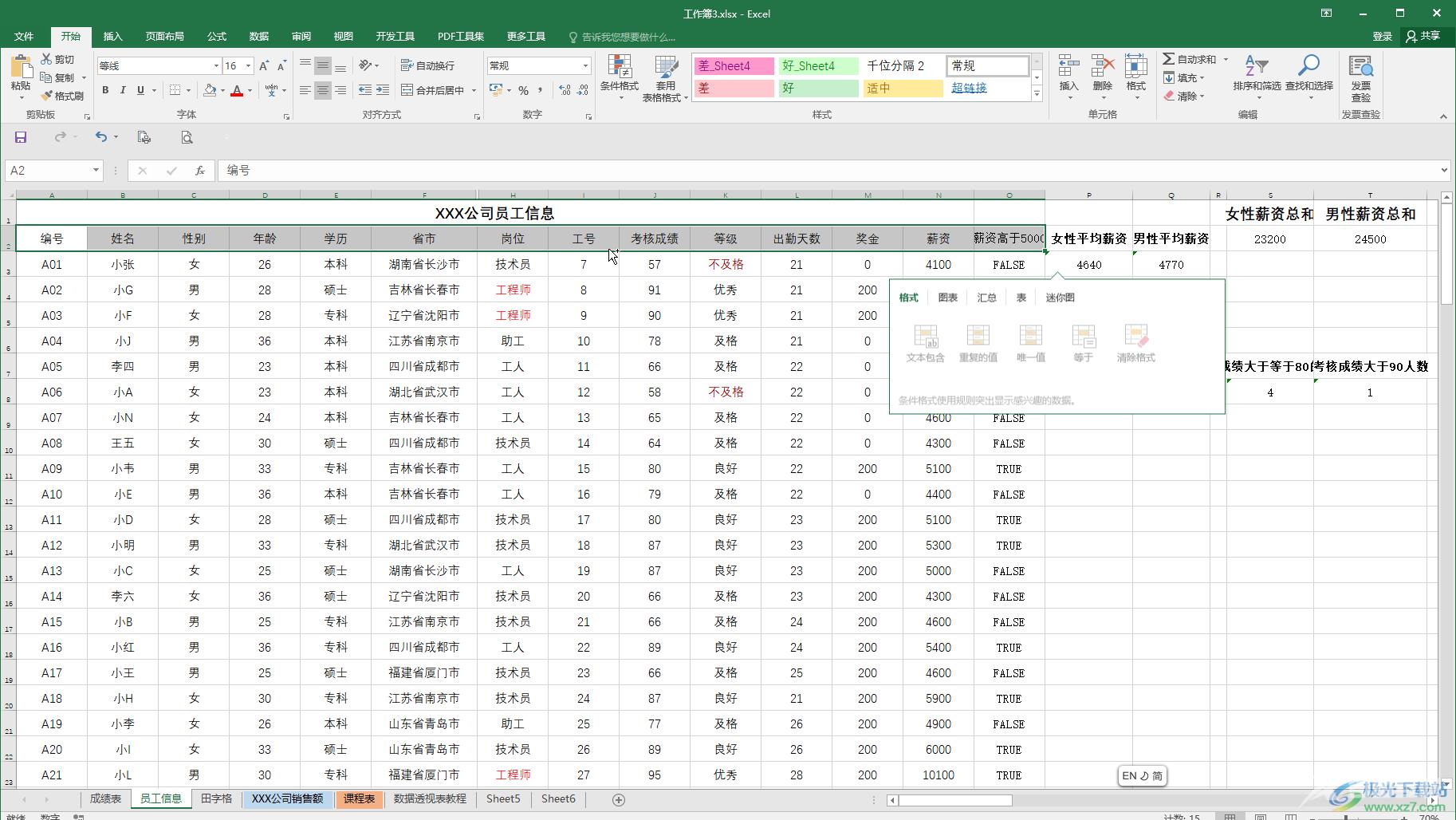Click the Undo arrow icon

(100, 137)
